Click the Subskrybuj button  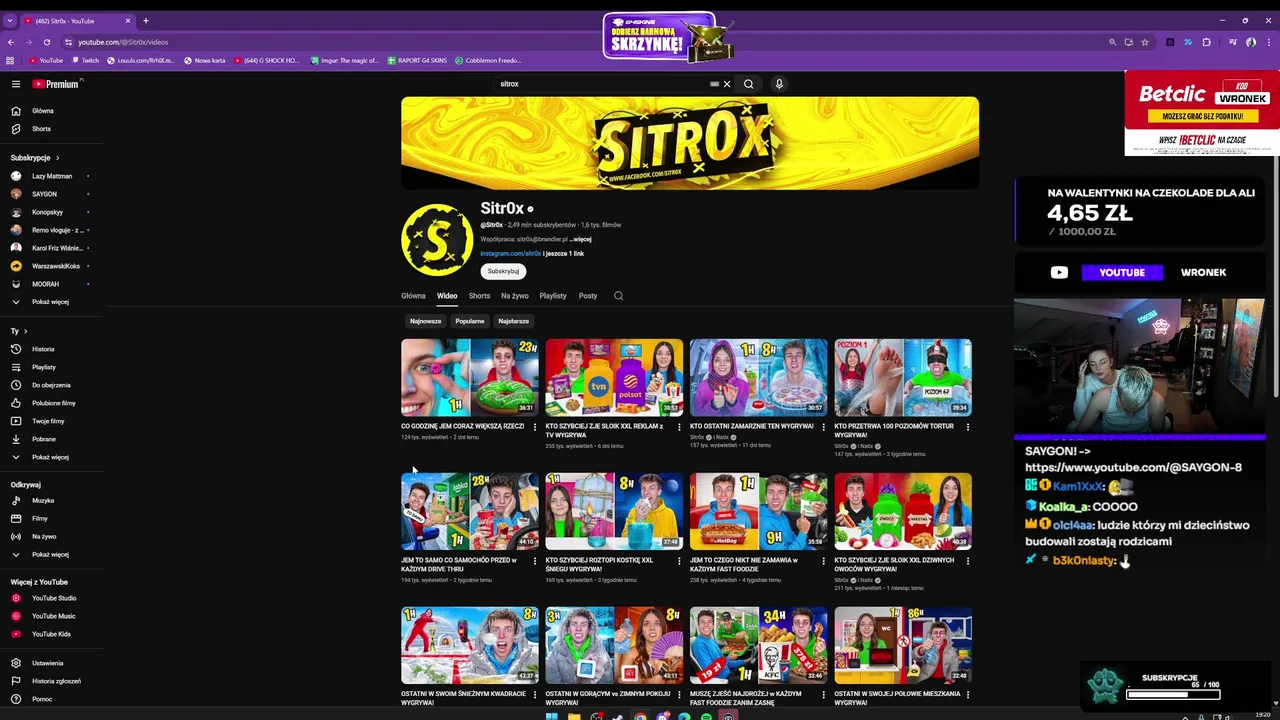tap(503, 271)
